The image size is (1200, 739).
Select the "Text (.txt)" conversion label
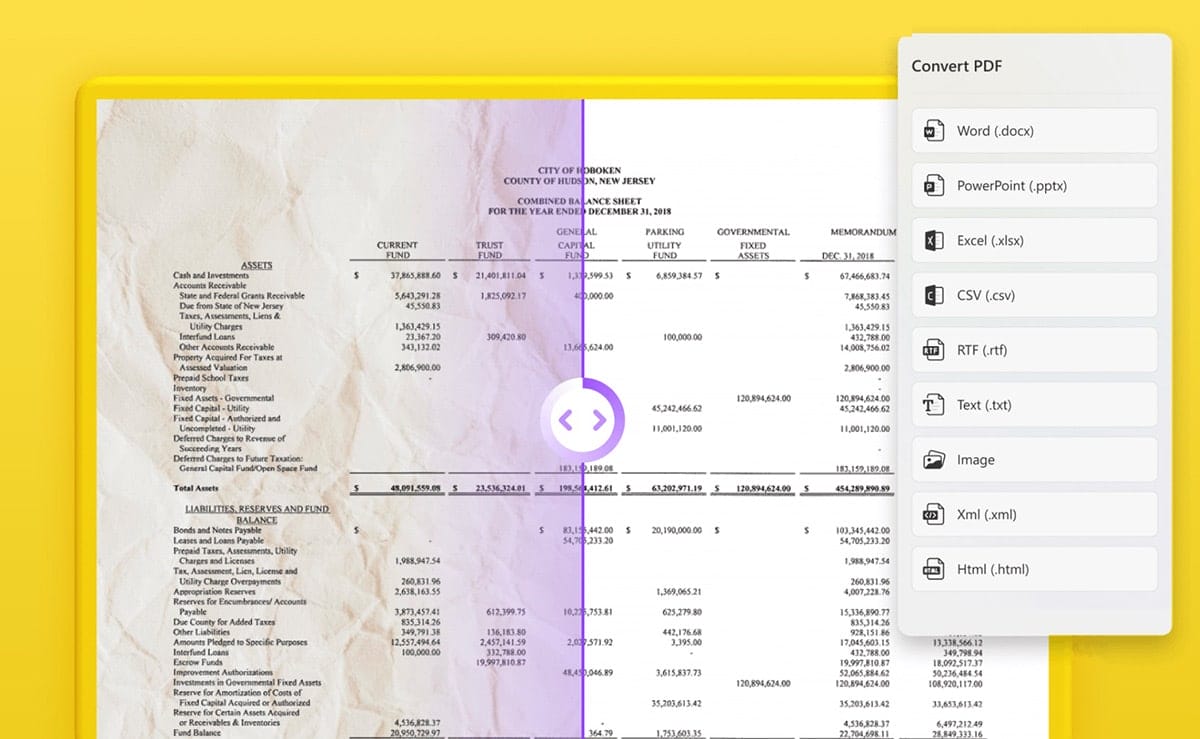coord(984,405)
